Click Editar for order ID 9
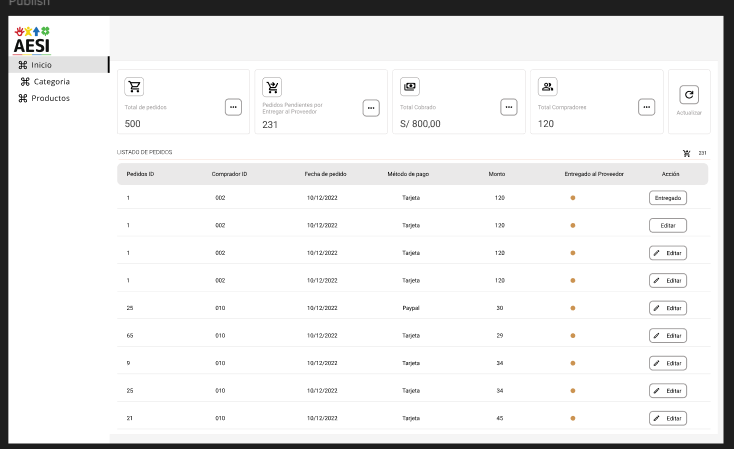Viewport: 734px width, 449px height. (x=668, y=363)
